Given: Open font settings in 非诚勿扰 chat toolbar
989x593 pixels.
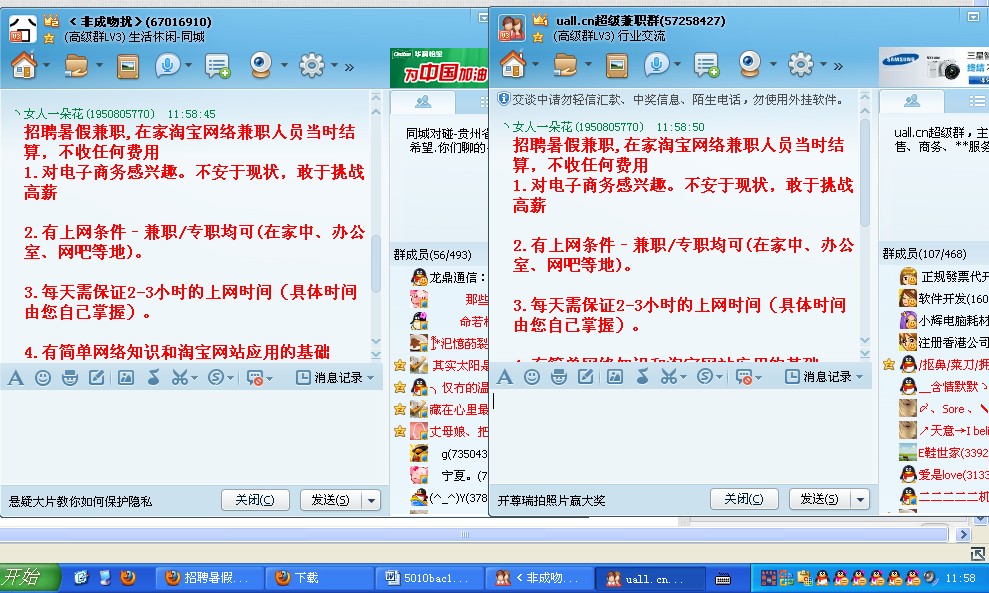Looking at the screenshot, I should (16, 378).
